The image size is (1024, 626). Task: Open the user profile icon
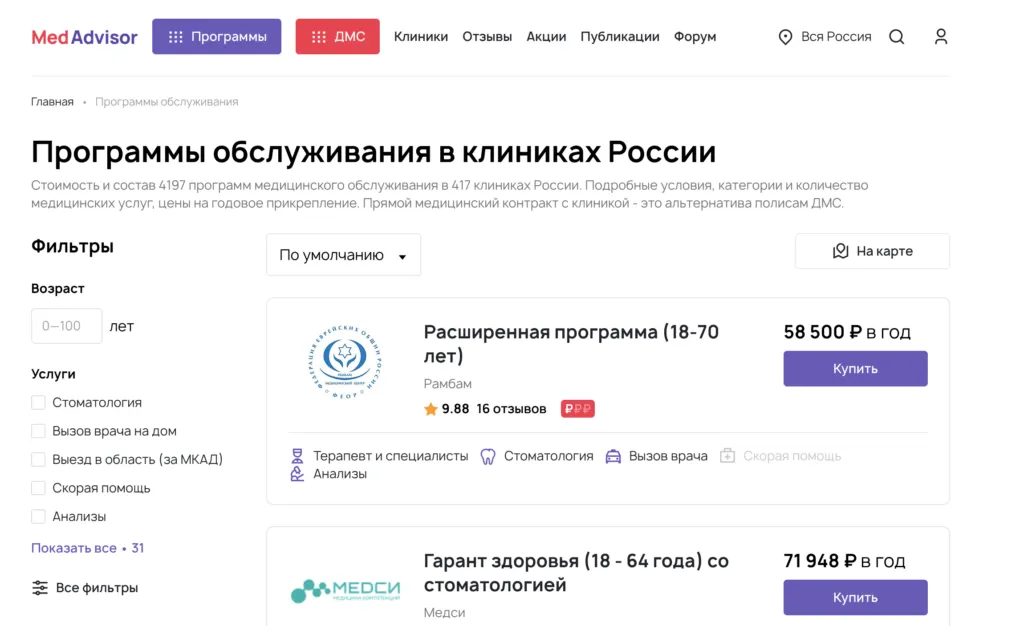point(940,37)
